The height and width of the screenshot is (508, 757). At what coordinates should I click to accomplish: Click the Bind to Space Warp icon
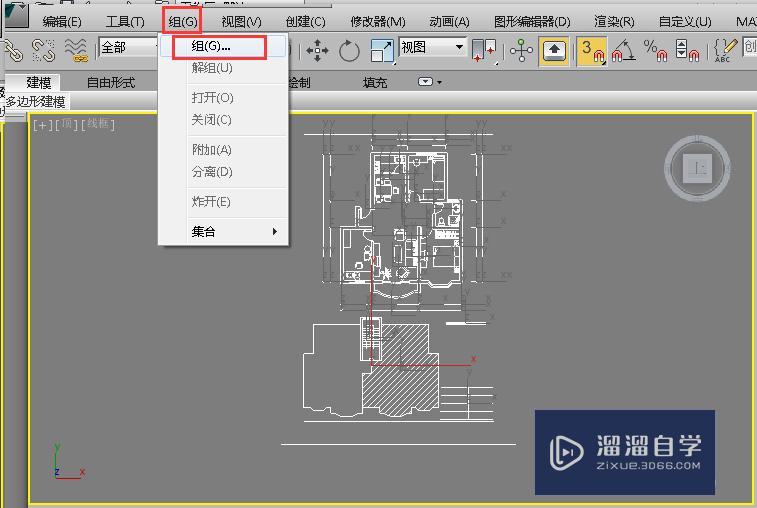pyautogui.click(x=76, y=50)
